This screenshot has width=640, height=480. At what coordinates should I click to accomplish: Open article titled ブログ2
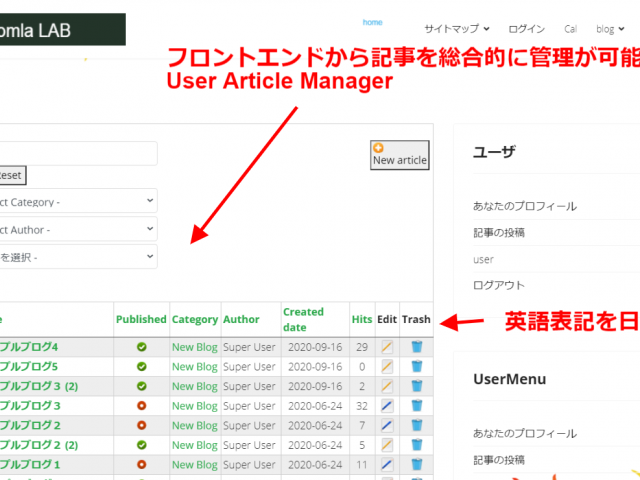pos(30,425)
